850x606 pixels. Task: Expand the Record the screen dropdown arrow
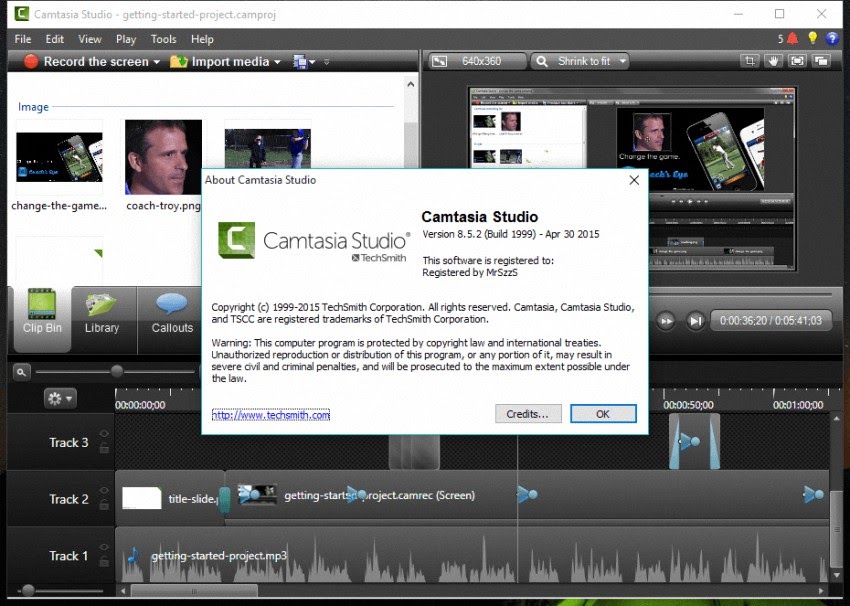tap(154, 61)
